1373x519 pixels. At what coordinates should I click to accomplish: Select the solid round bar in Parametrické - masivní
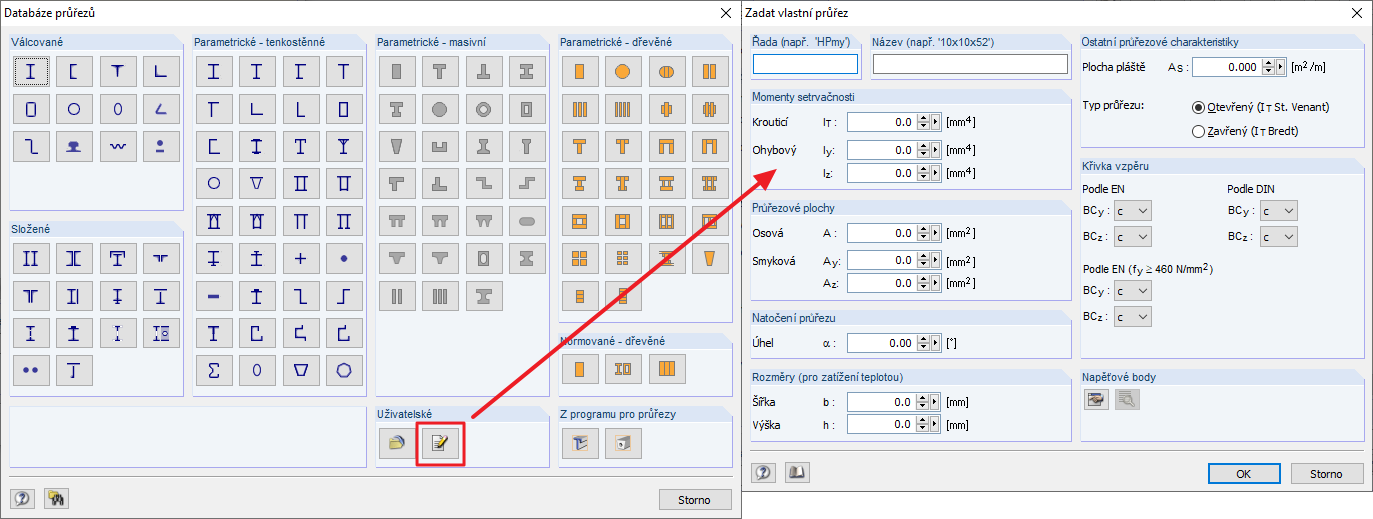click(x=439, y=109)
